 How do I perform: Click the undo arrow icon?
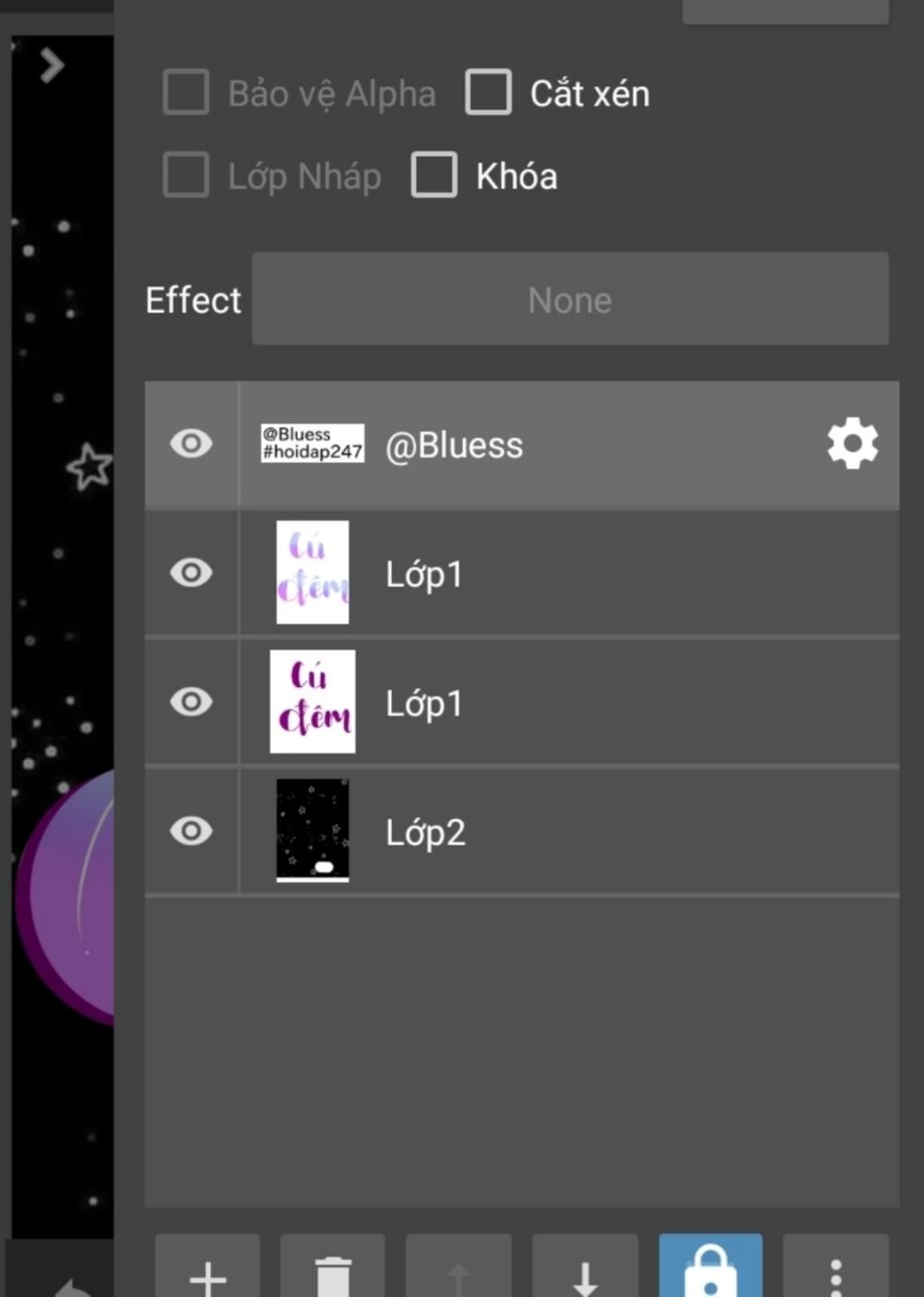(72, 1285)
